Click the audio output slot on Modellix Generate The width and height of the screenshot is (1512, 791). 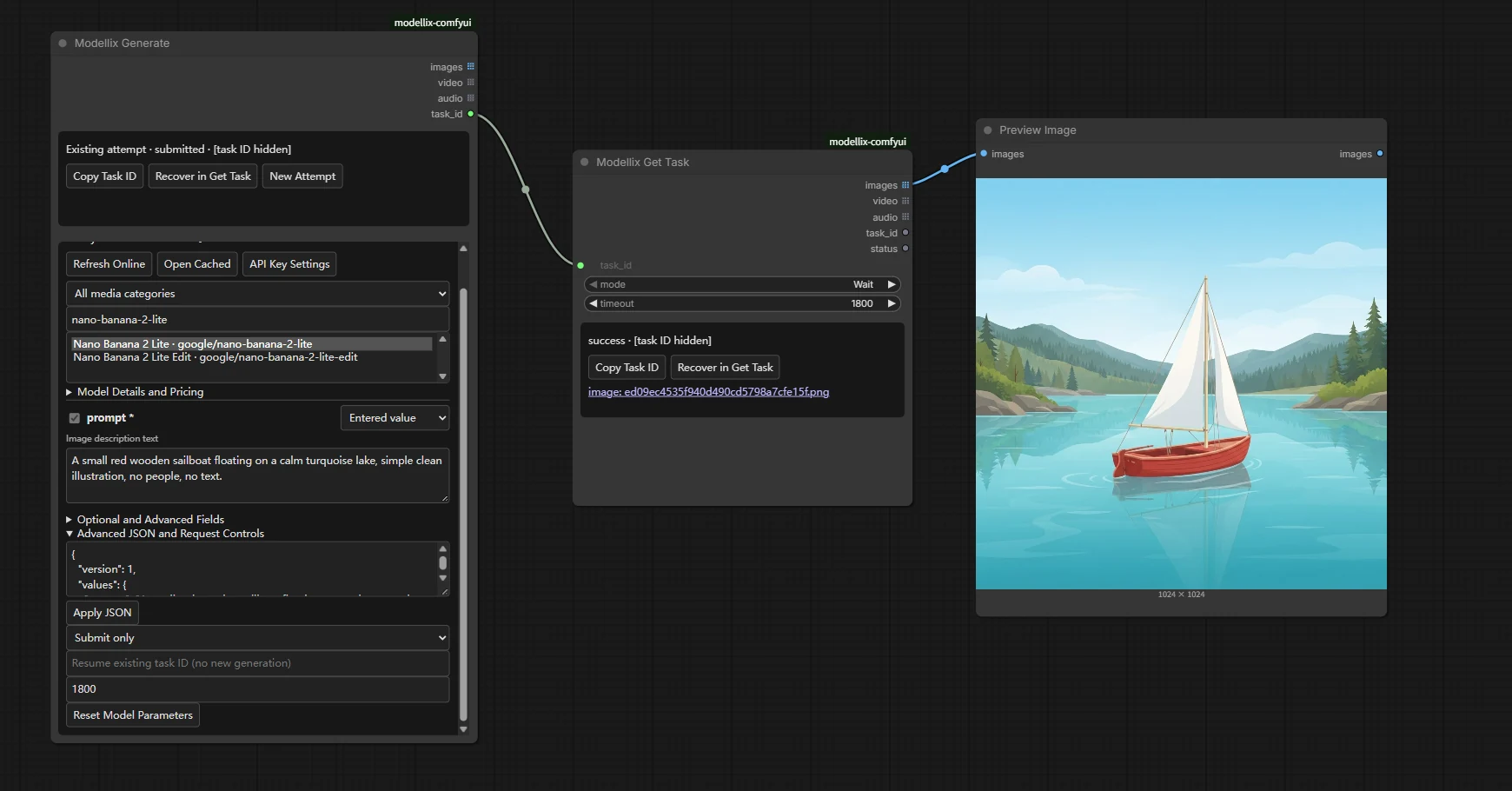(x=471, y=98)
